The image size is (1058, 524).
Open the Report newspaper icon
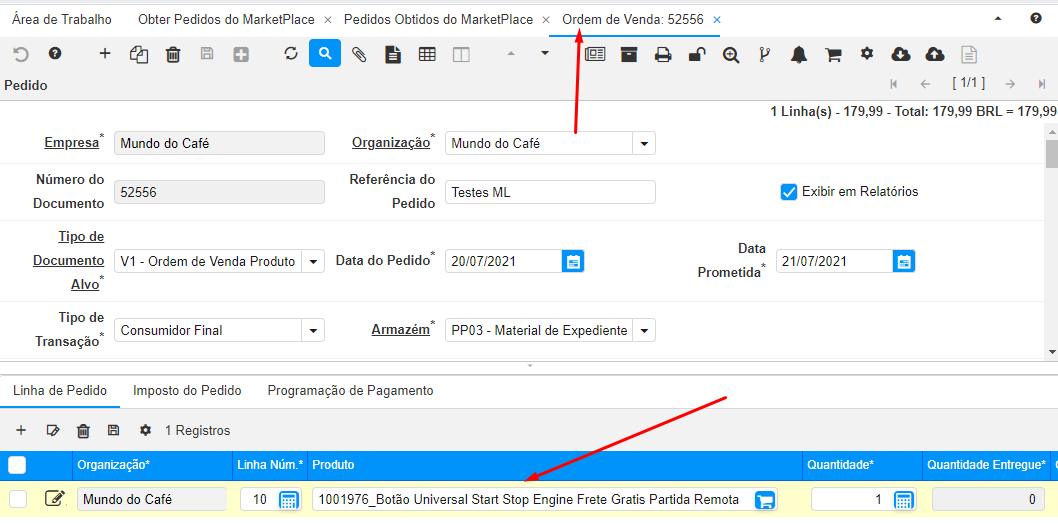(x=595, y=54)
